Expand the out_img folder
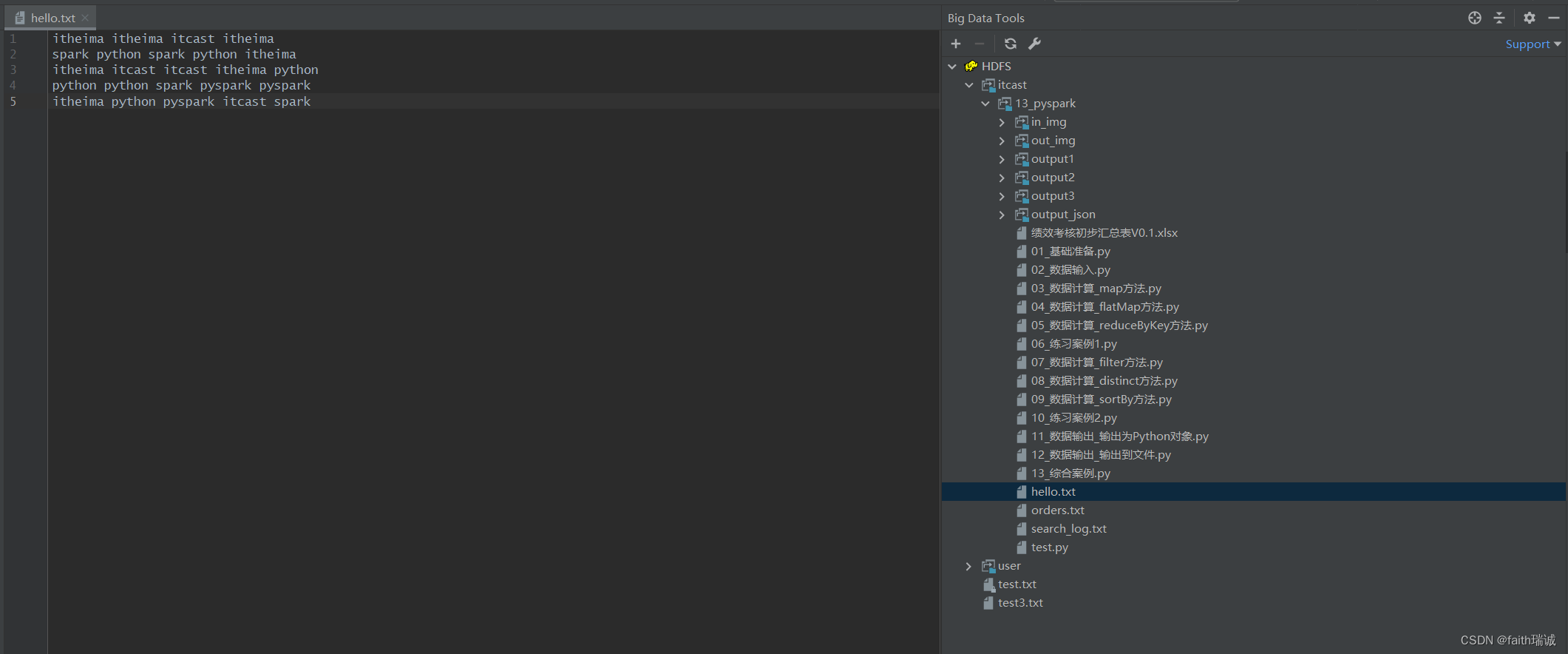This screenshot has height=654, width=1568. pos(1002,141)
